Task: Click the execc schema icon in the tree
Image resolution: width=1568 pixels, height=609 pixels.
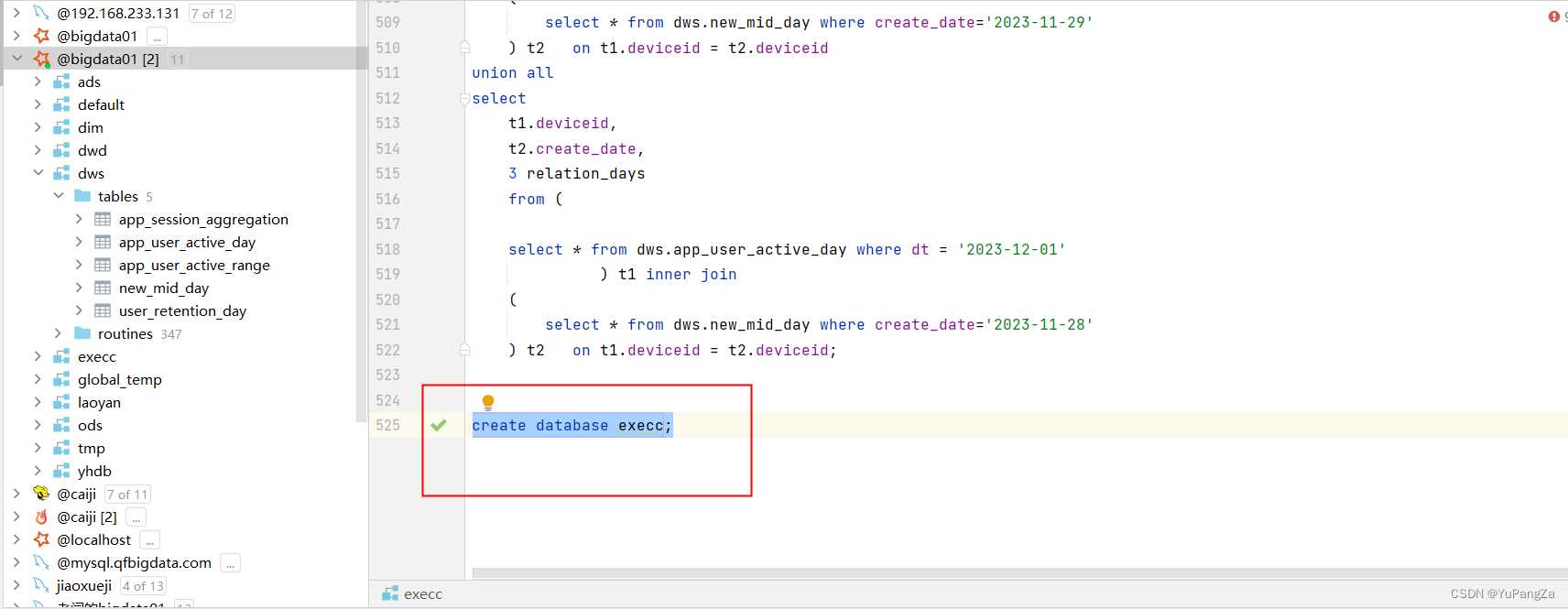Action: (61, 356)
